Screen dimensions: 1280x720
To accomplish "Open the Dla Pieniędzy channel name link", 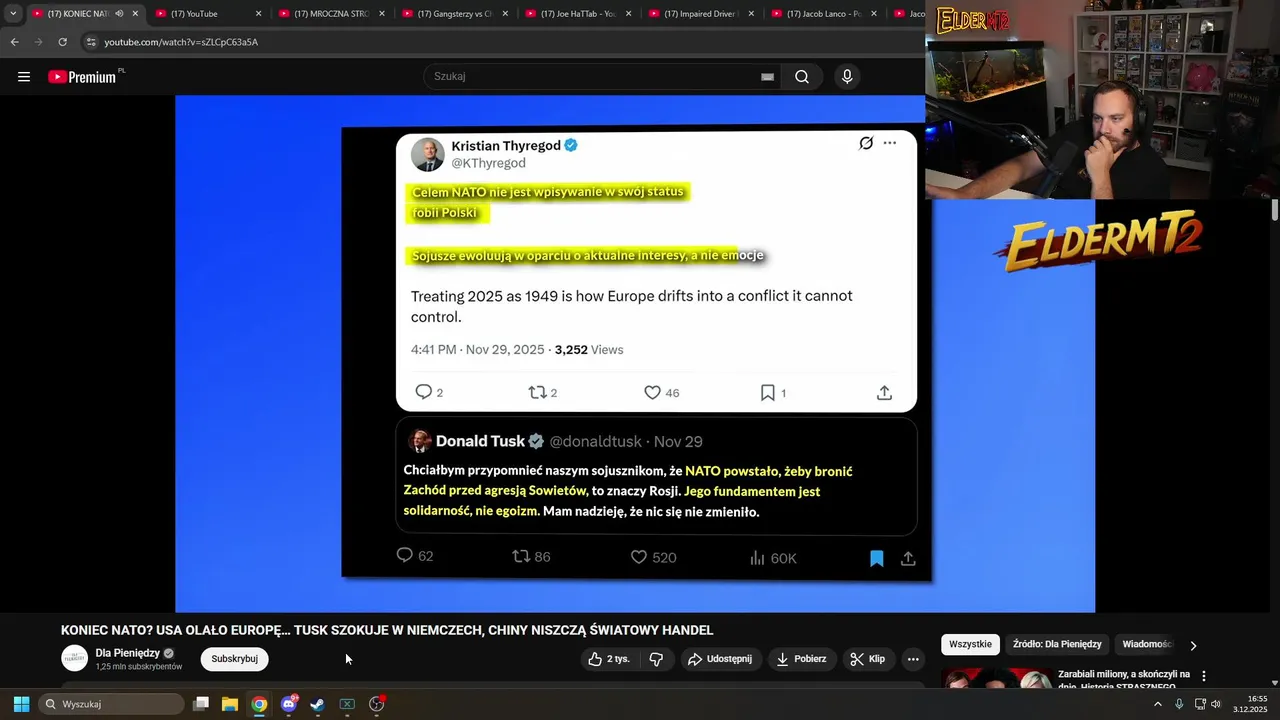I will 128,653.
